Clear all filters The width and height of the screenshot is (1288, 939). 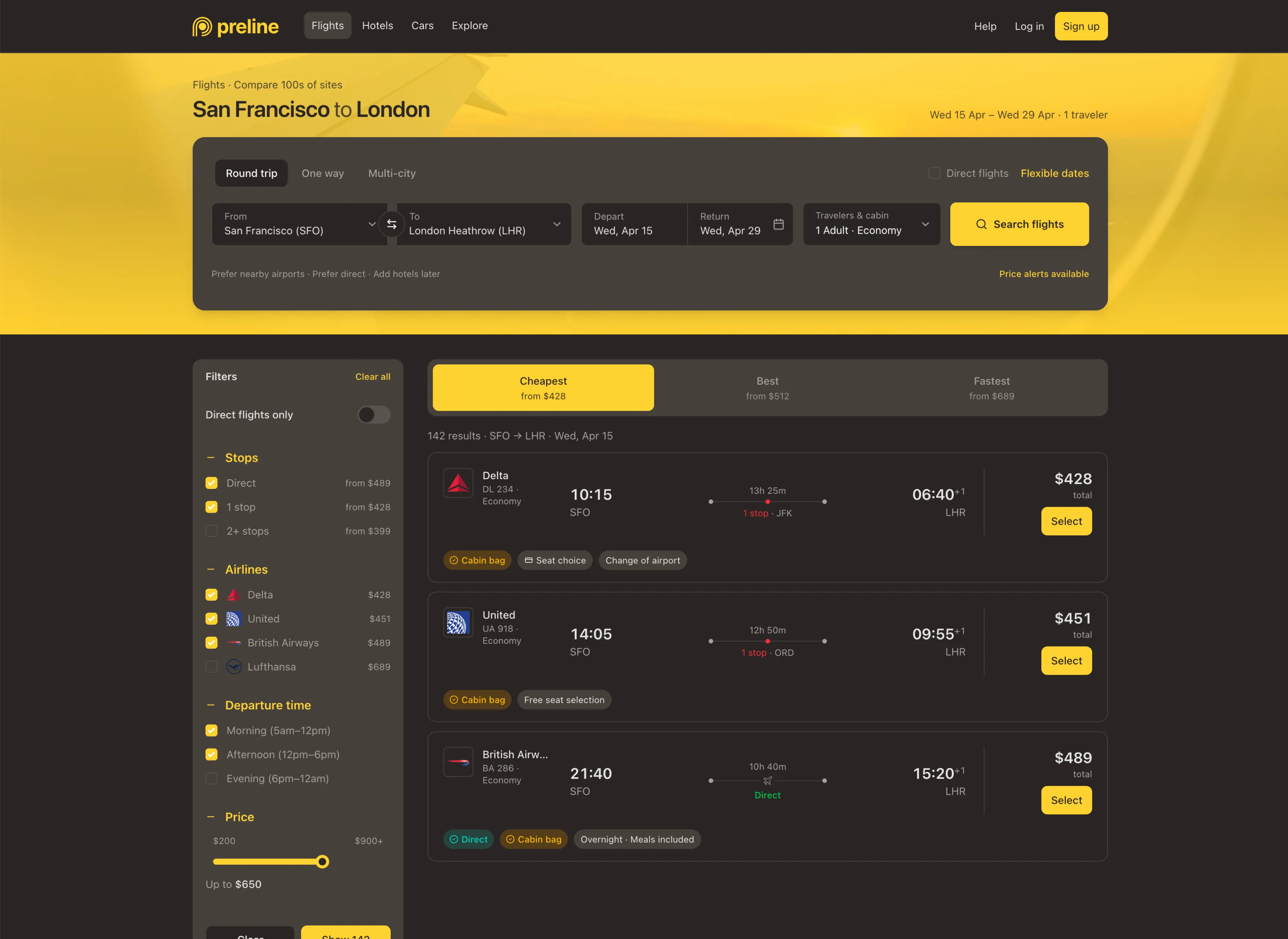[x=372, y=377]
